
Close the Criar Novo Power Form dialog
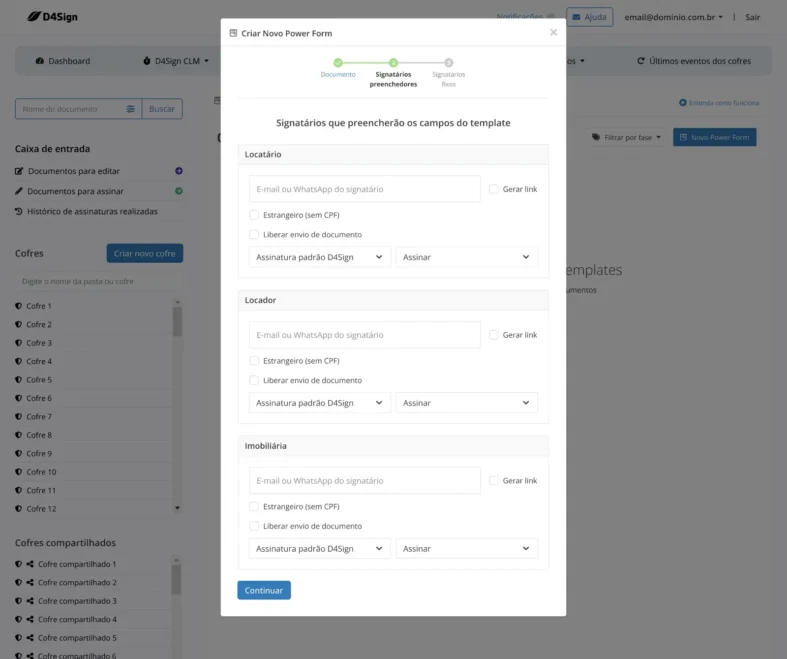(553, 32)
